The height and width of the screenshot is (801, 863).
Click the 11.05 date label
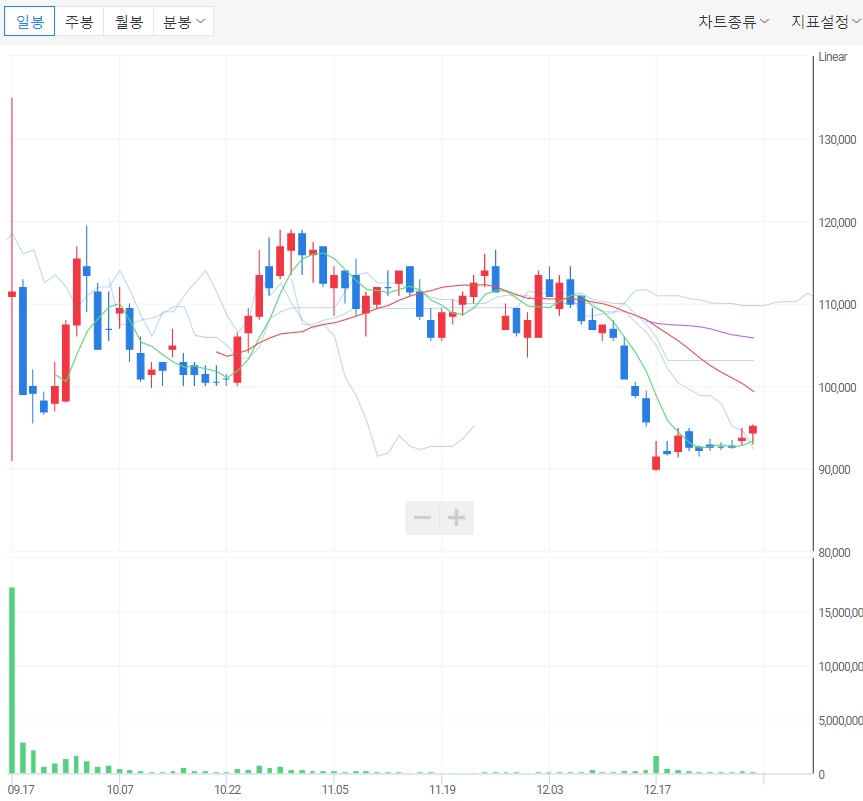[x=335, y=789]
